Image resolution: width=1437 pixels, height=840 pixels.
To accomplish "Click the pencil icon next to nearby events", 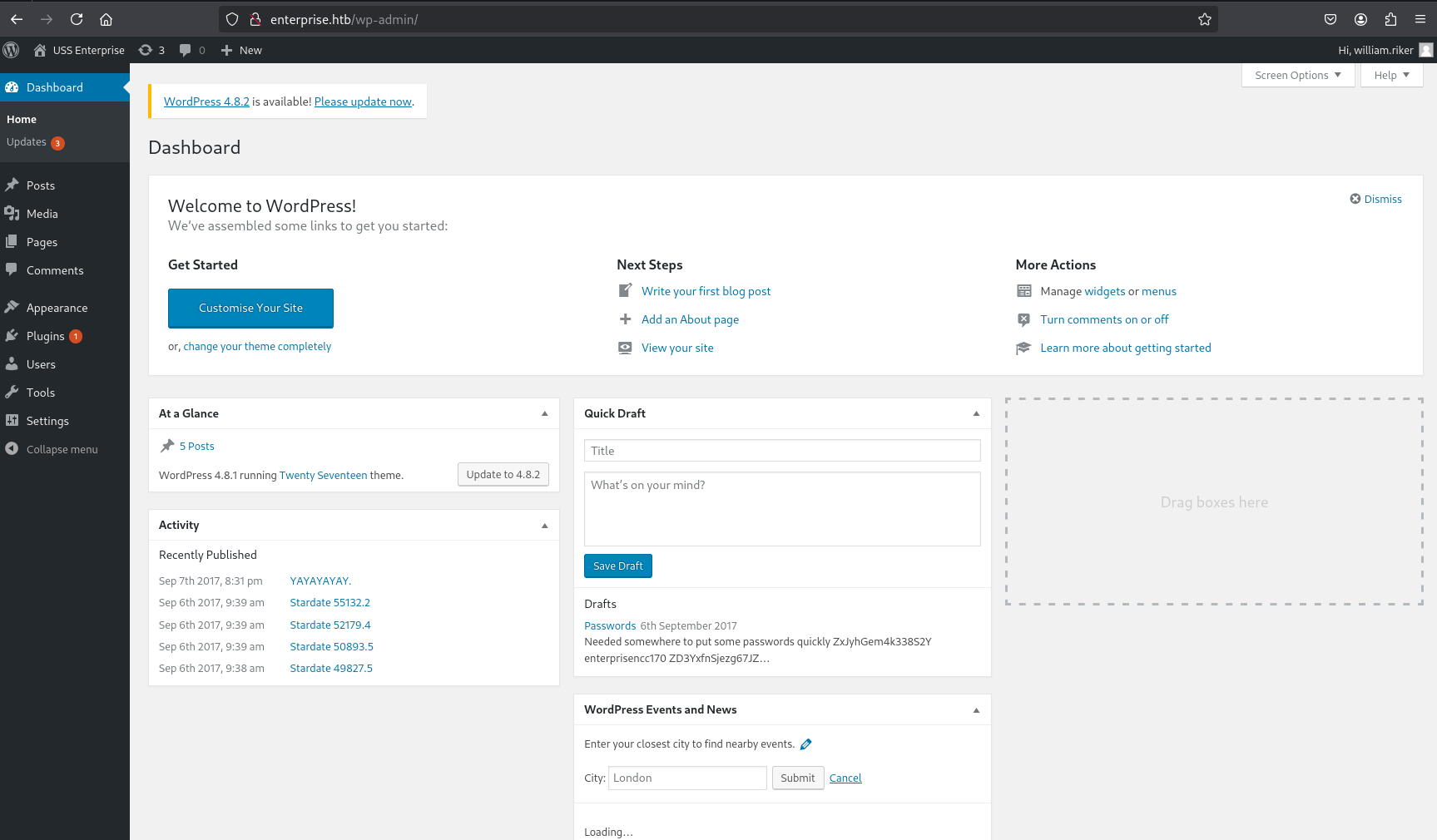I will coord(805,744).
